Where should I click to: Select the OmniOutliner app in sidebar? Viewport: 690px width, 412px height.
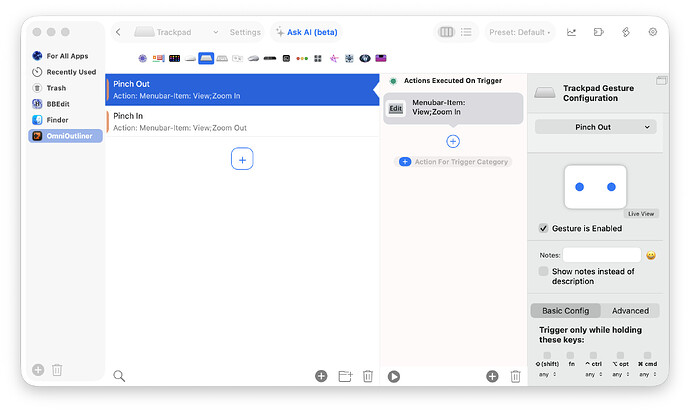[x=66, y=136]
